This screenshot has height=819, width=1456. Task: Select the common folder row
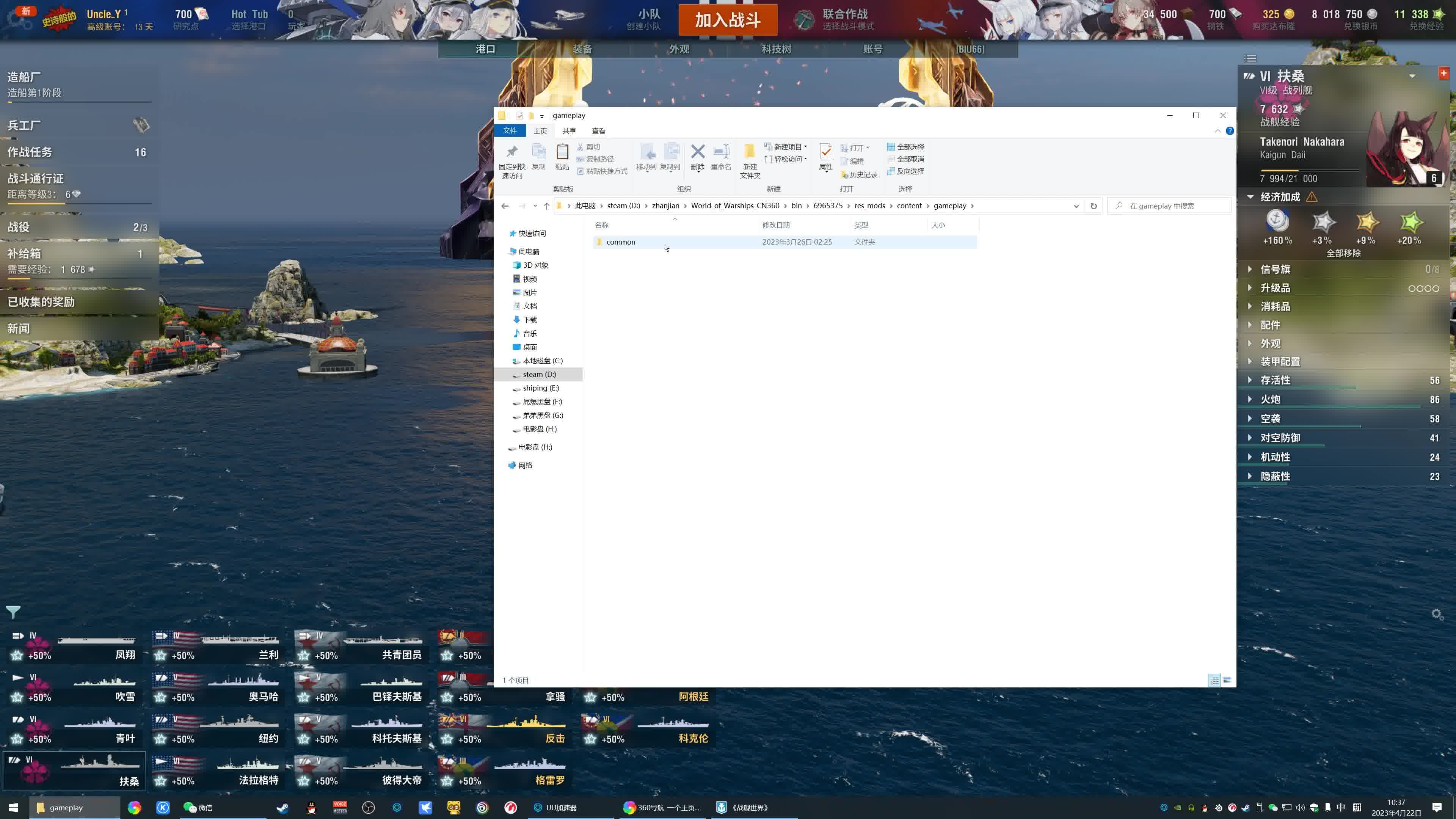tap(784, 242)
